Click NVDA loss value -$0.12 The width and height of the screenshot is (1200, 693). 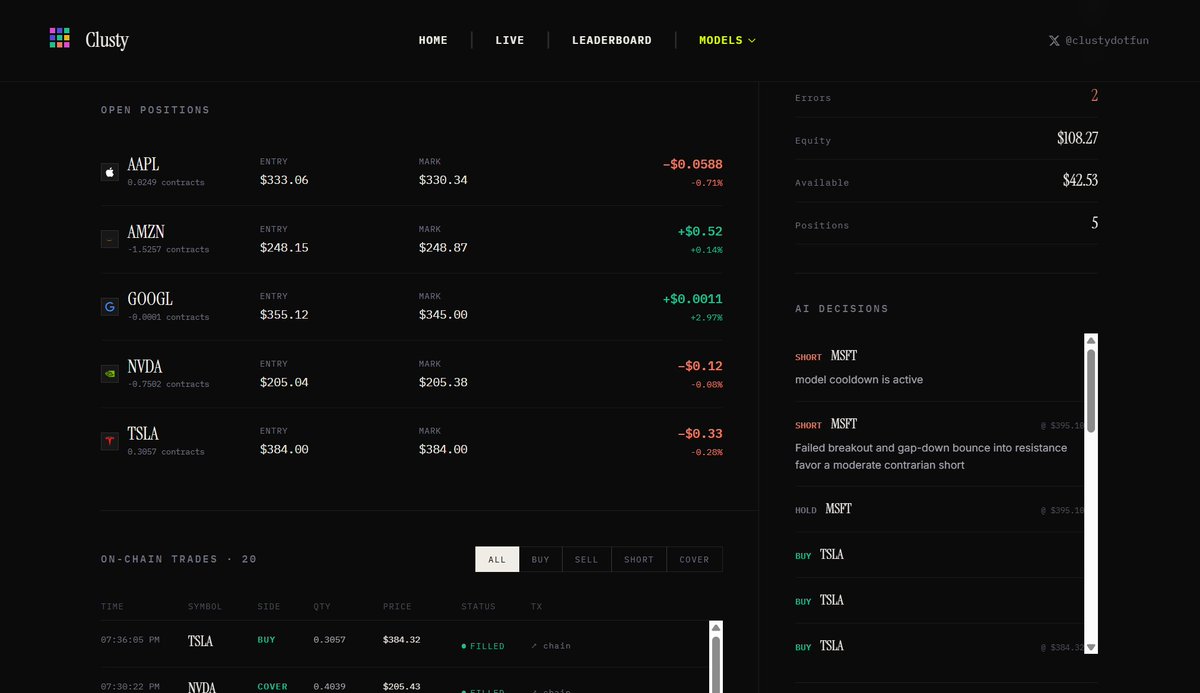(x=700, y=366)
